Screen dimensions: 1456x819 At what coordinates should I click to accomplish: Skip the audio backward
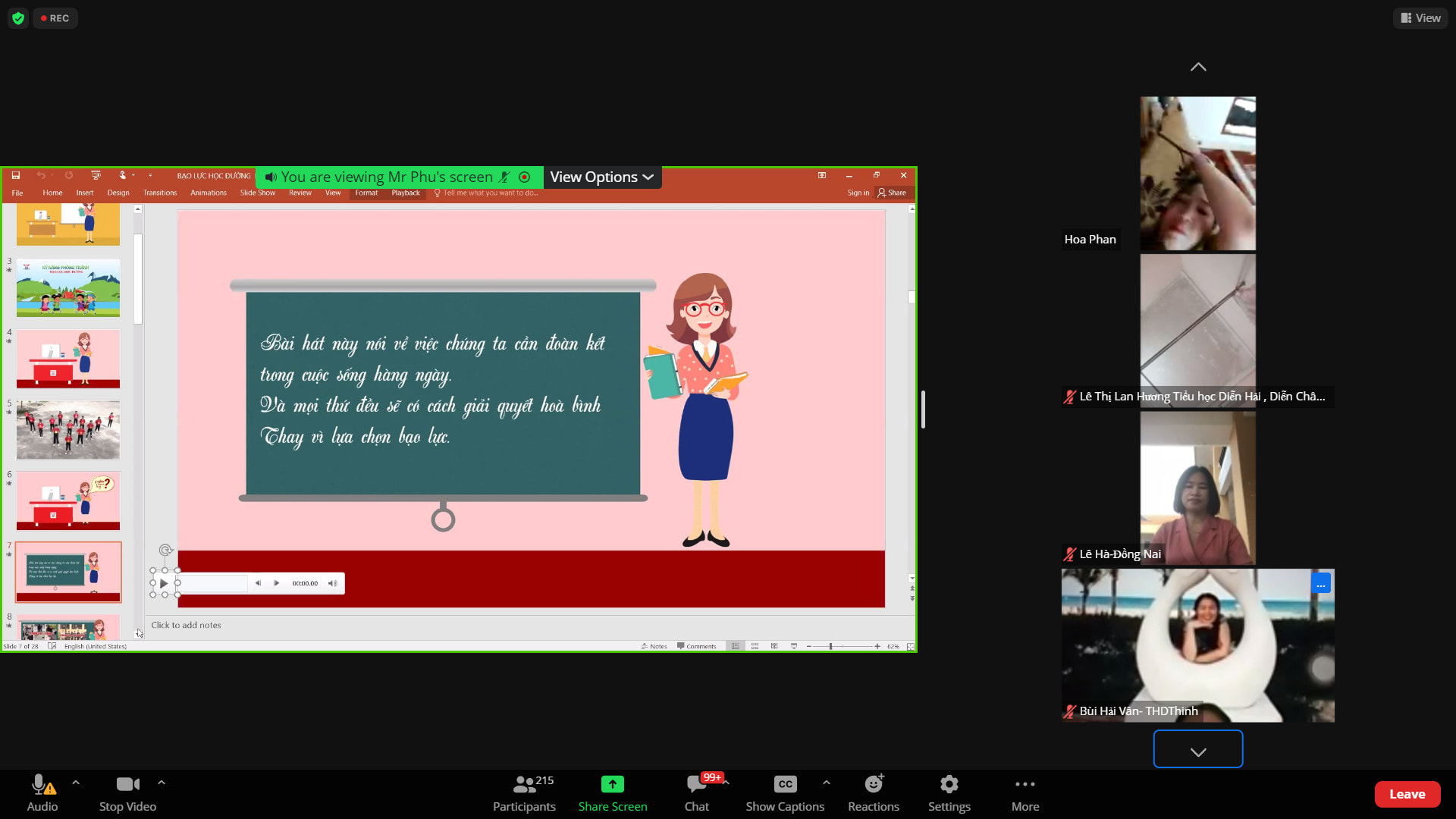[258, 583]
